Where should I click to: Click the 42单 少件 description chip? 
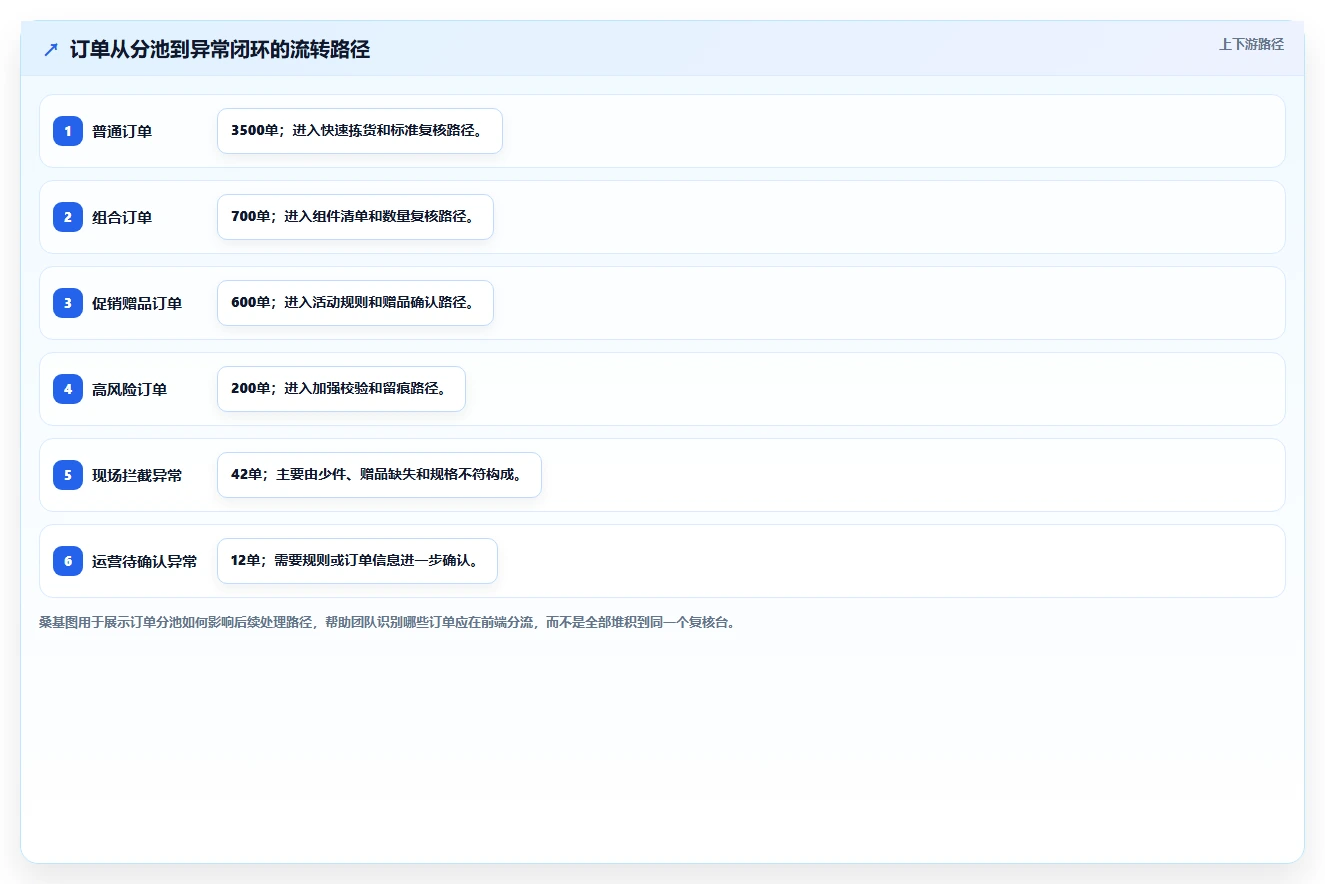[x=379, y=475]
